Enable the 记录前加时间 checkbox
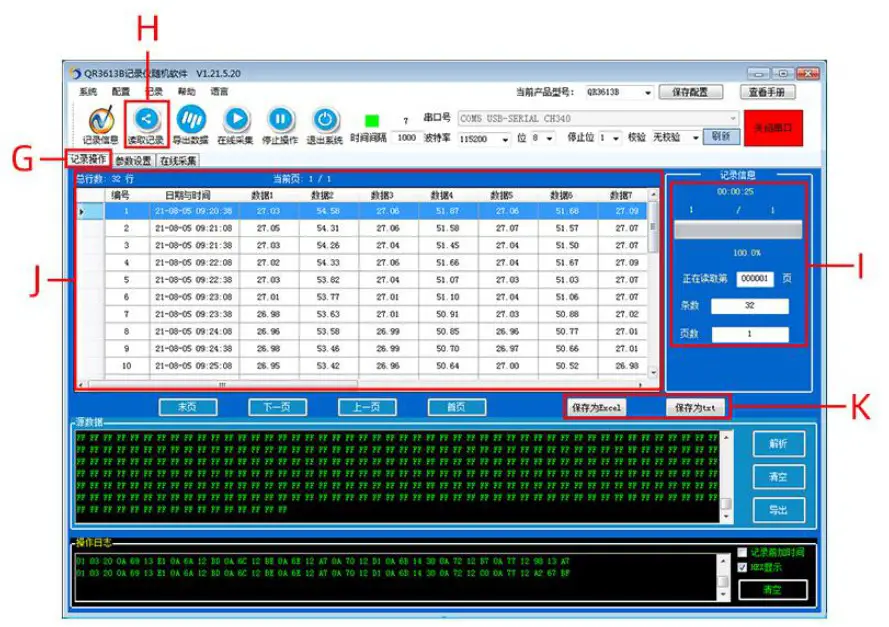Image resolution: width=889 pixels, height=627 pixels. coord(742,552)
